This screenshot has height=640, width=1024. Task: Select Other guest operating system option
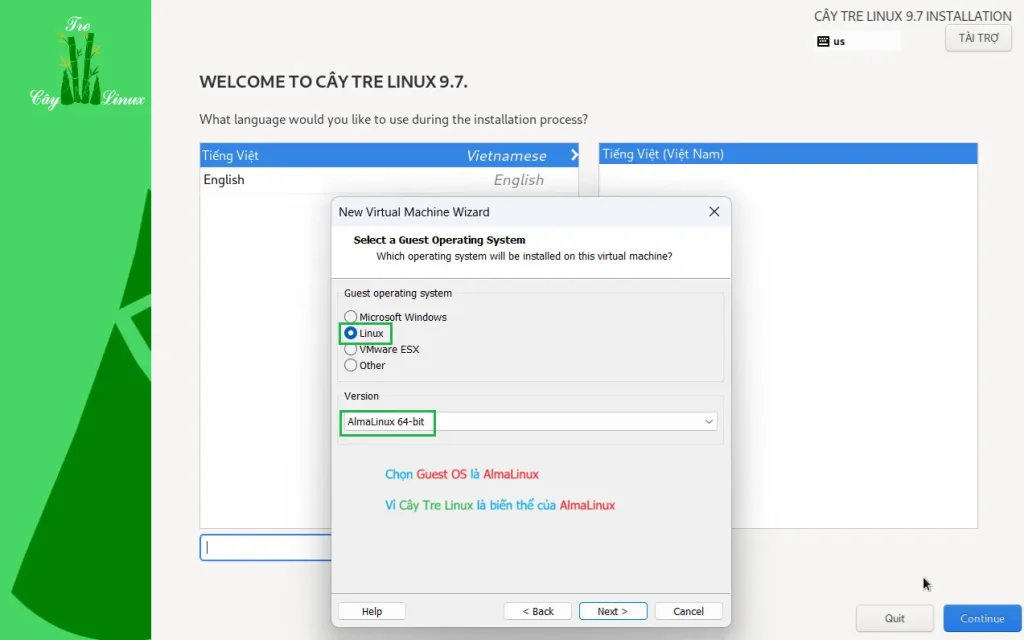click(x=351, y=365)
